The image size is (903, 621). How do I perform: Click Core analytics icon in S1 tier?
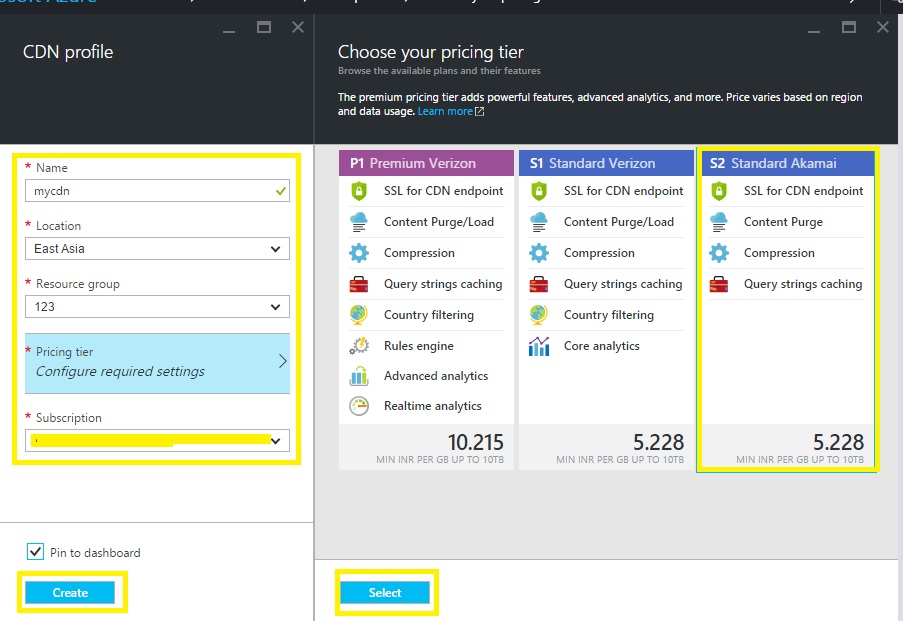tap(539, 346)
